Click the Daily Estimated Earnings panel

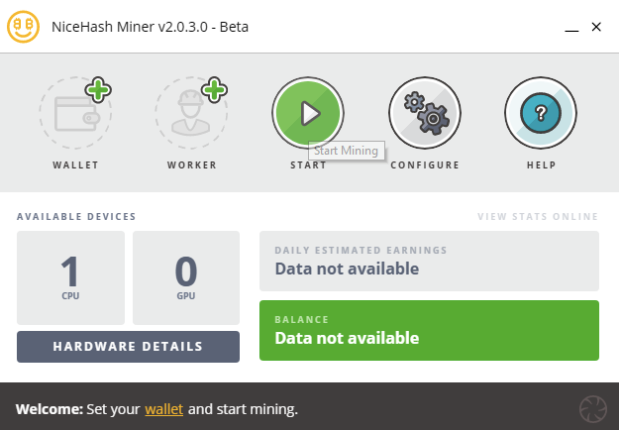point(429,261)
